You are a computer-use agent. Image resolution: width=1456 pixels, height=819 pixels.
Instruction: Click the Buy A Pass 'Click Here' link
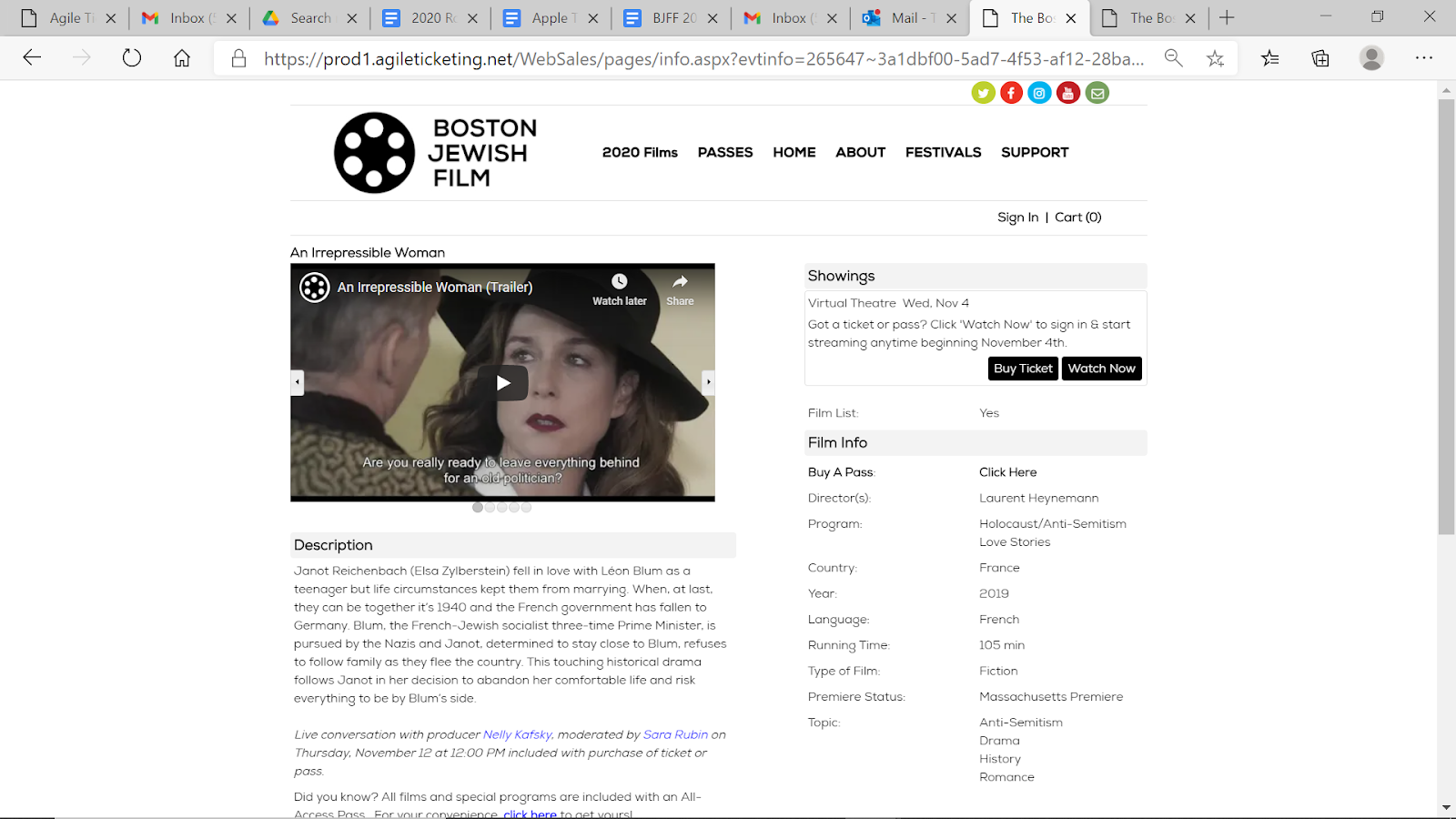(x=1008, y=472)
